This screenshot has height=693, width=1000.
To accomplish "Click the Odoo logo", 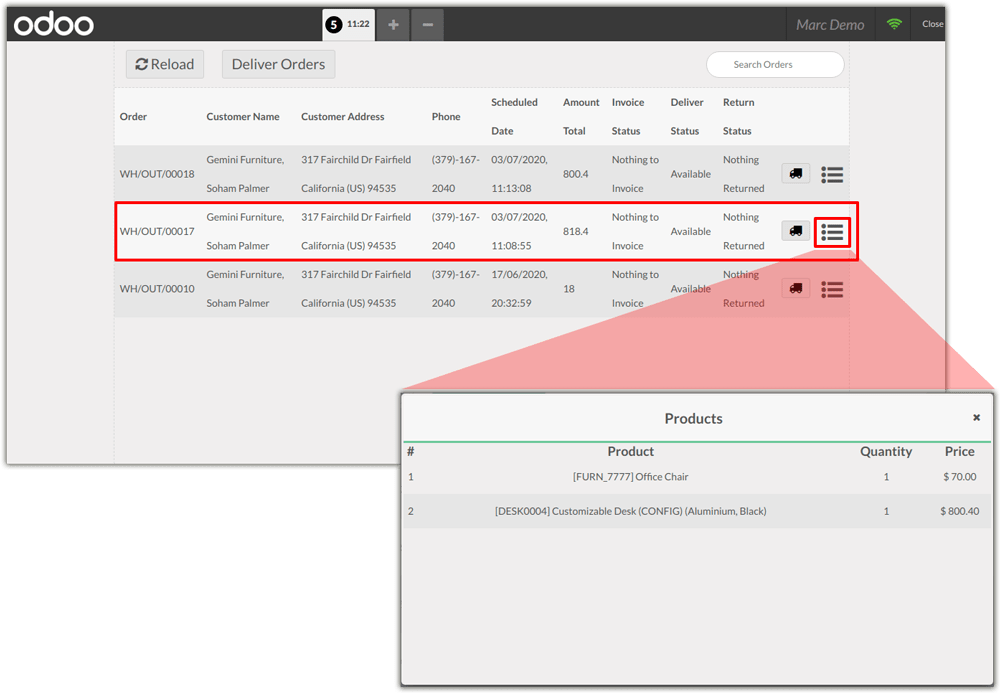I will (x=54, y=25).
